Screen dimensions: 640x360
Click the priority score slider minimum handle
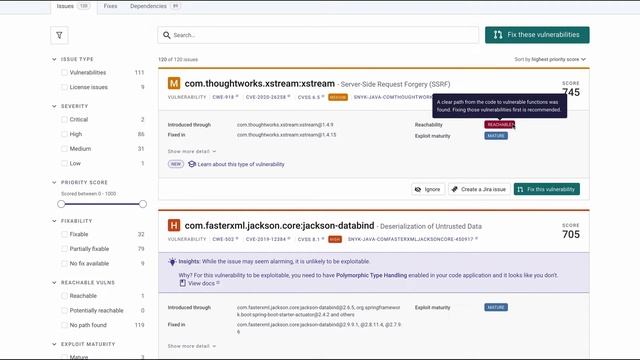[61, 204]
